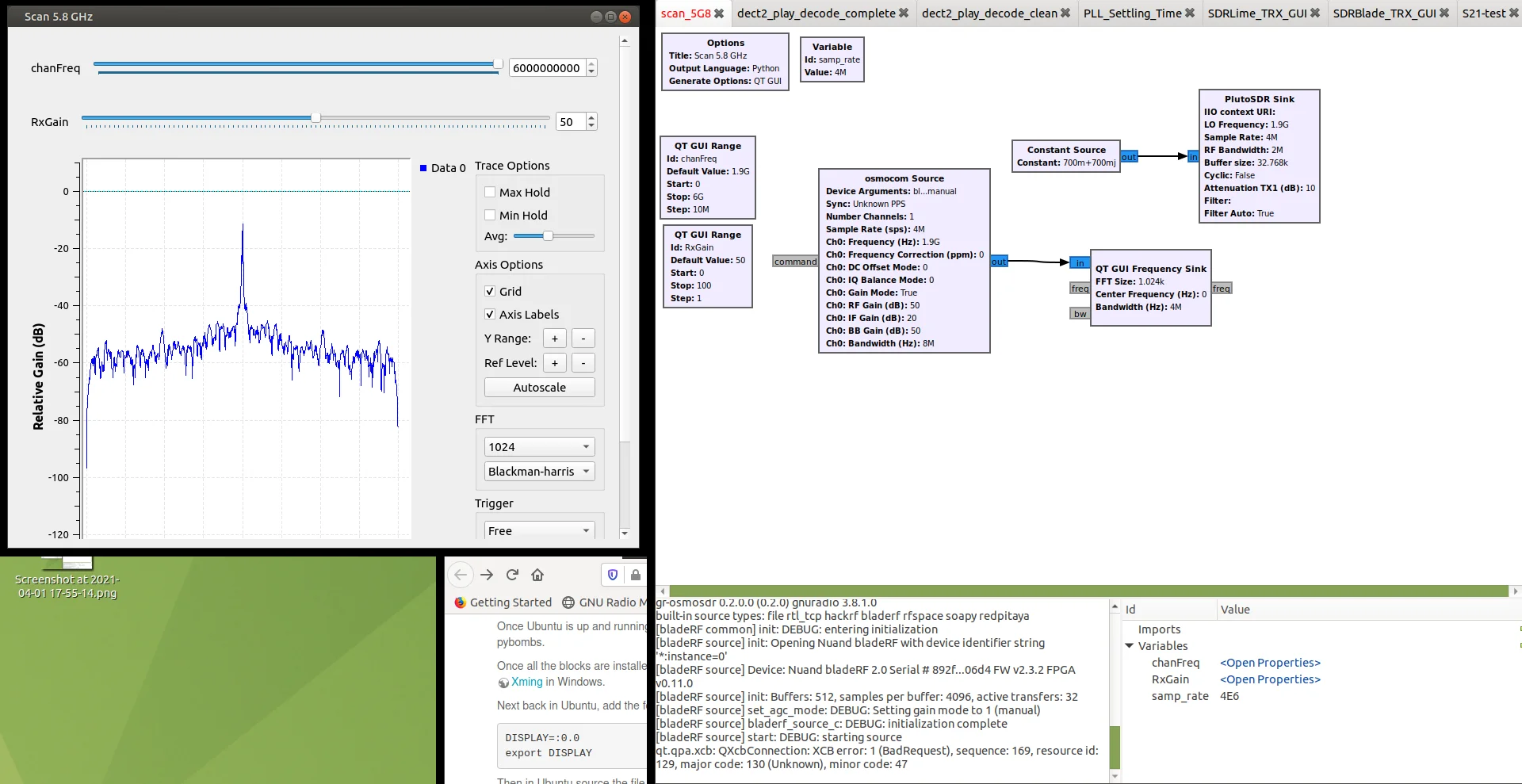Open the Blackman-harris window dropdown
The image size is (1522, 784).
(x=539, y=472)
